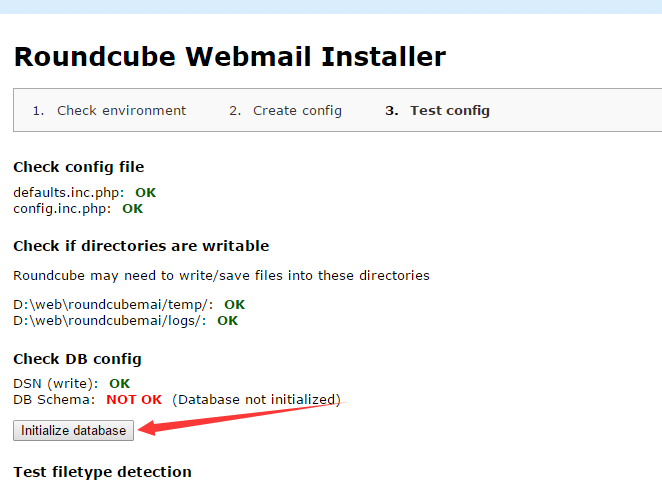Click the Roundcube Webmail Installer title
This screenshot has width=662, height=486.
[x=230, y=57]
